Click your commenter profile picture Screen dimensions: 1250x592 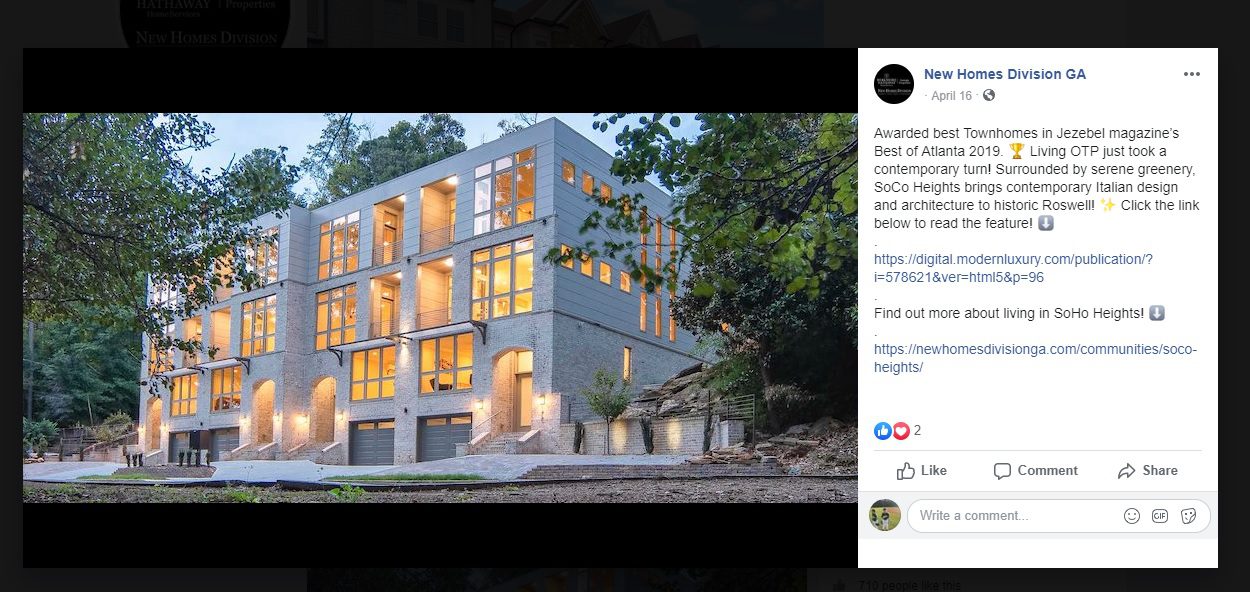pos(885,515)
